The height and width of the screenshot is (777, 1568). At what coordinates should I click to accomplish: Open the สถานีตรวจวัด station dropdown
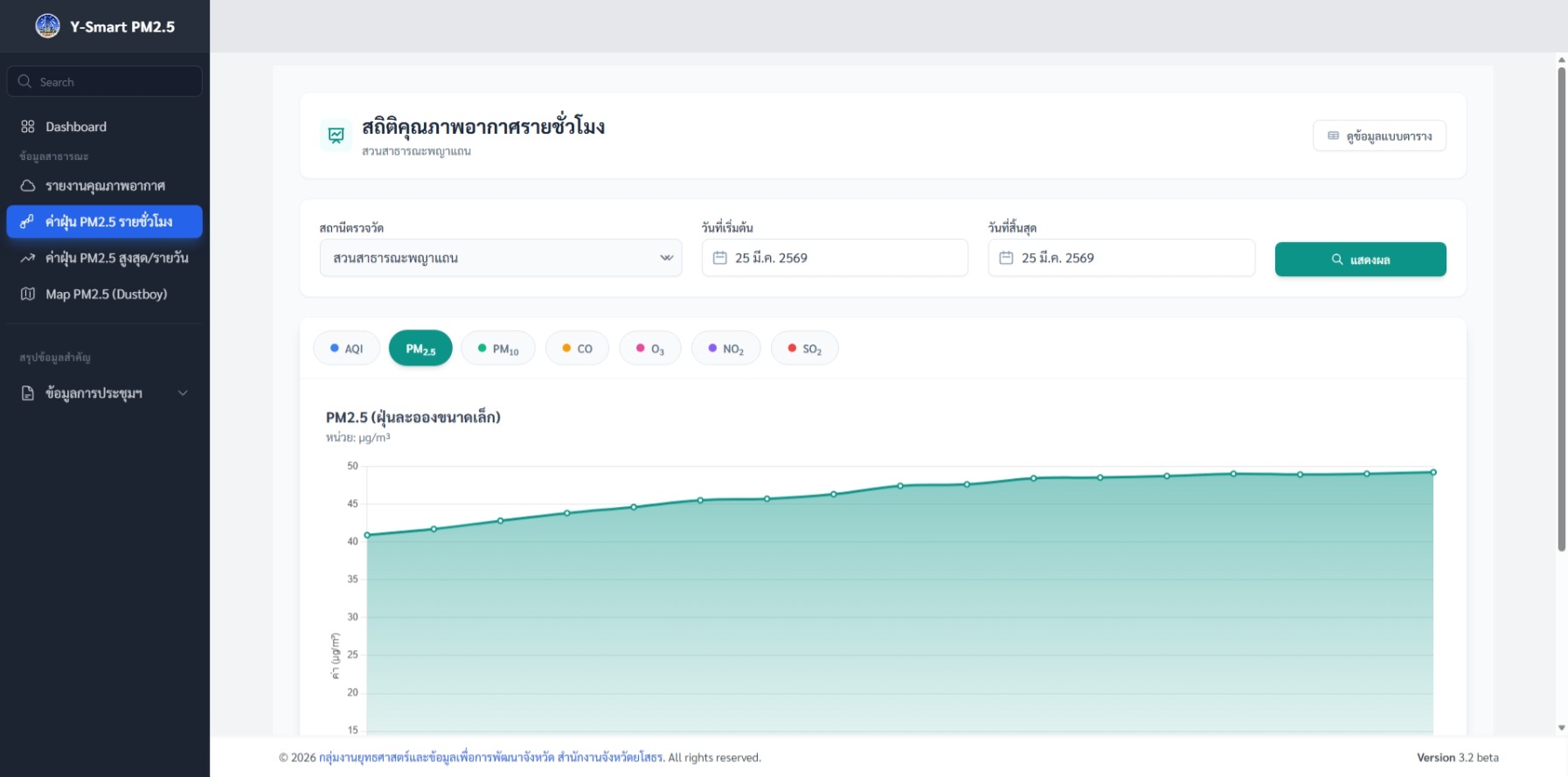(x=500, y=258)
